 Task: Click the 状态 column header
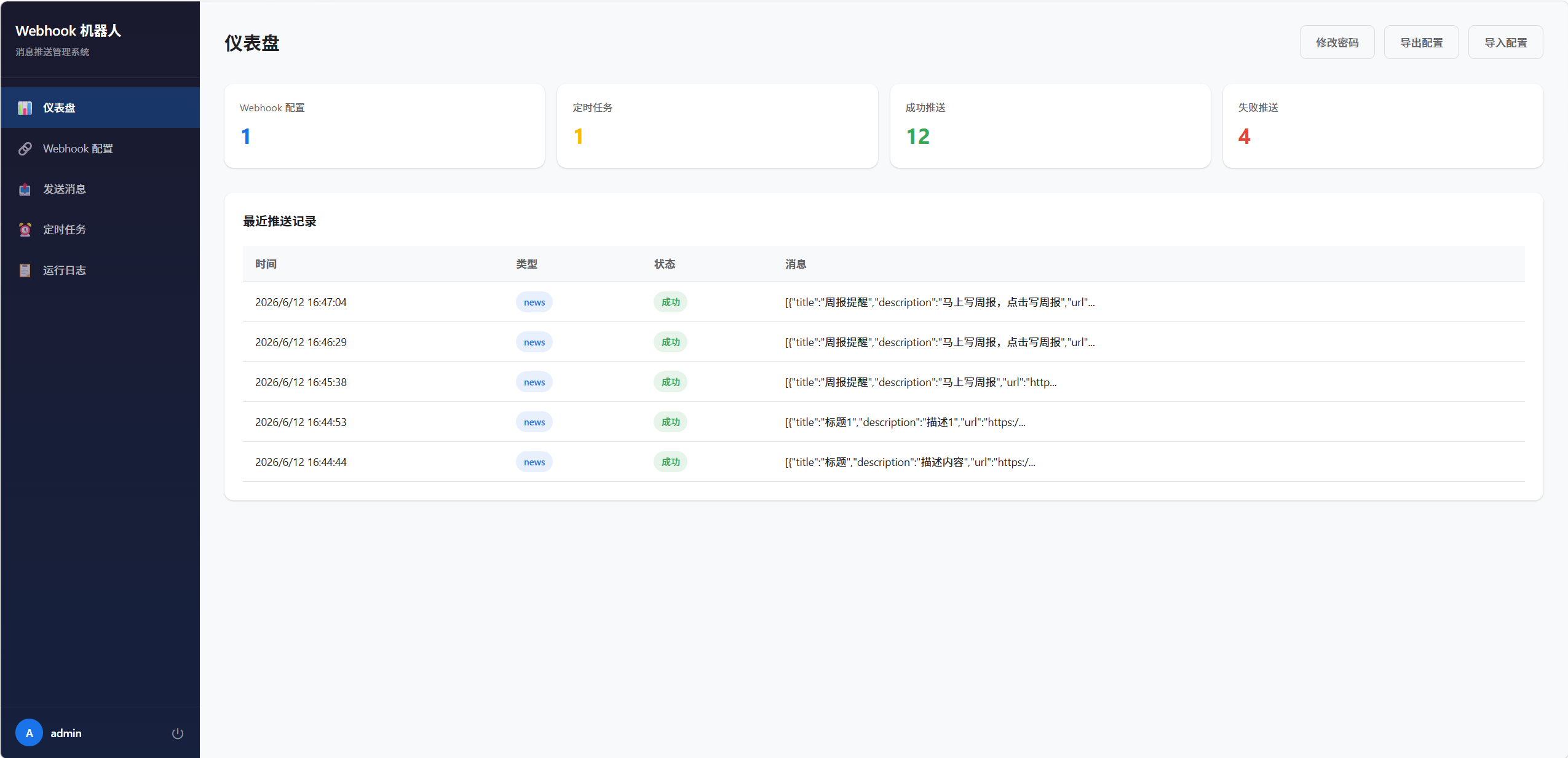(x=664, y=264)
